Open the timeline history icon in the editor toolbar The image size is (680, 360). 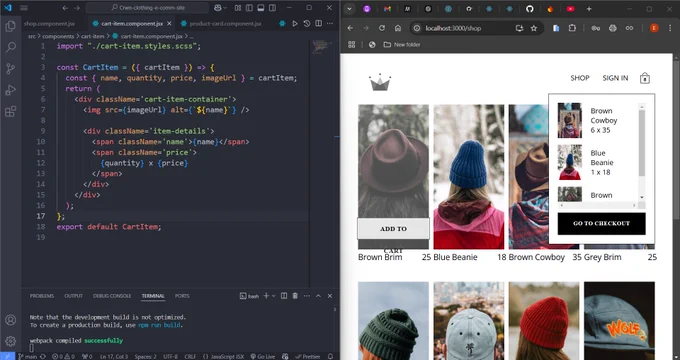pos(307,24)
